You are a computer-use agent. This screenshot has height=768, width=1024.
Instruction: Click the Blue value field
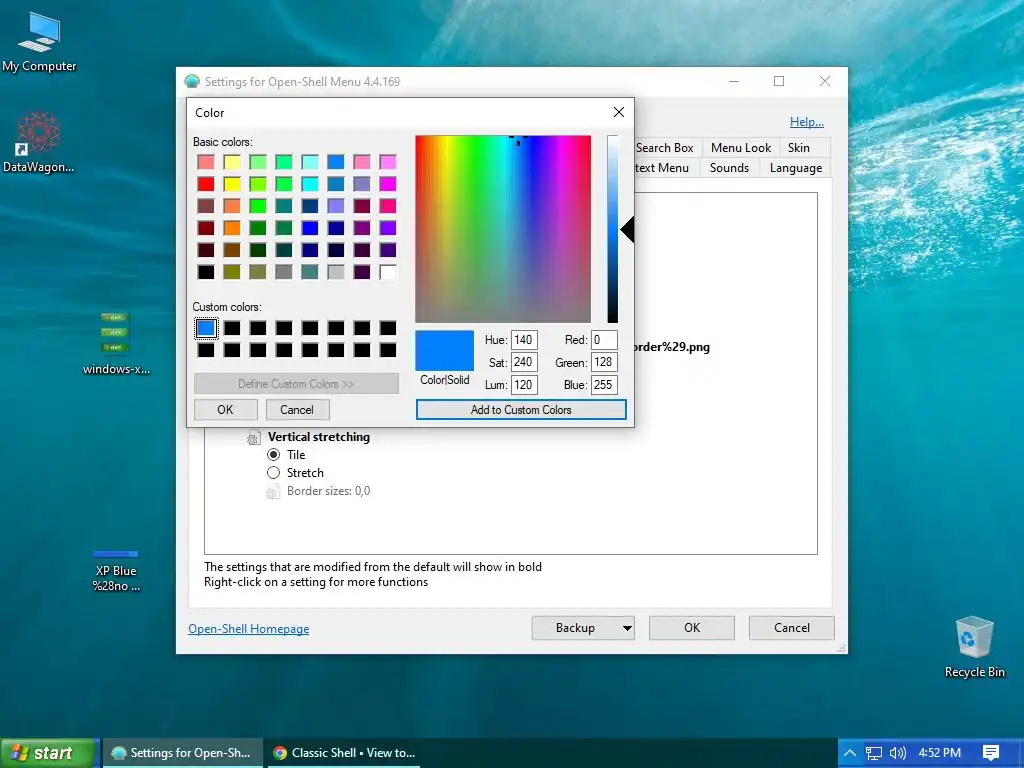coord(604,385)
